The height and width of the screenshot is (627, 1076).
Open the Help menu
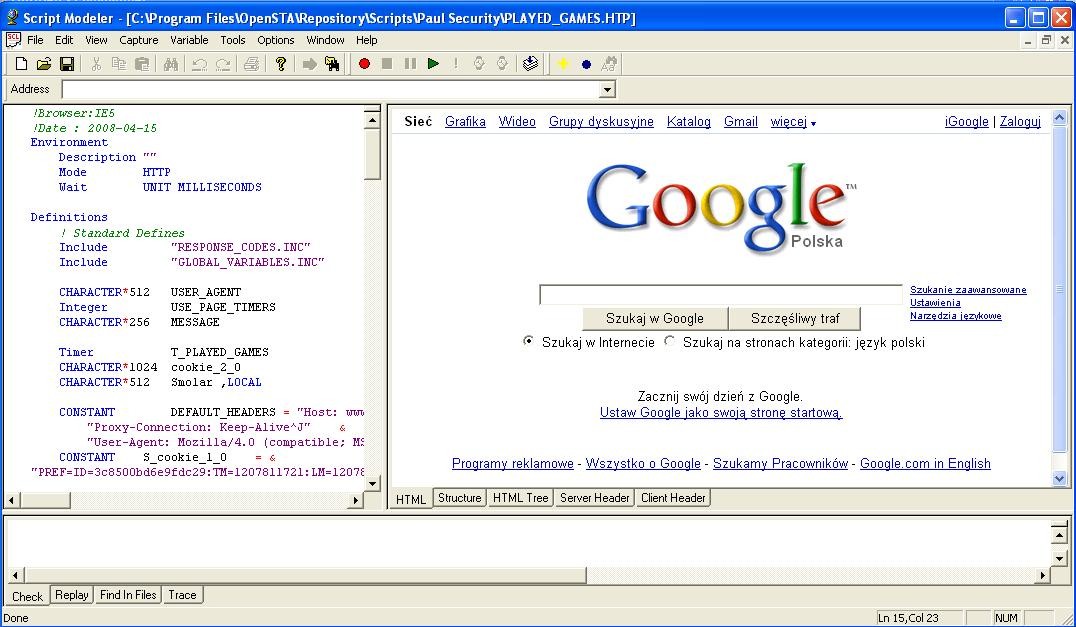pos(366,40)
